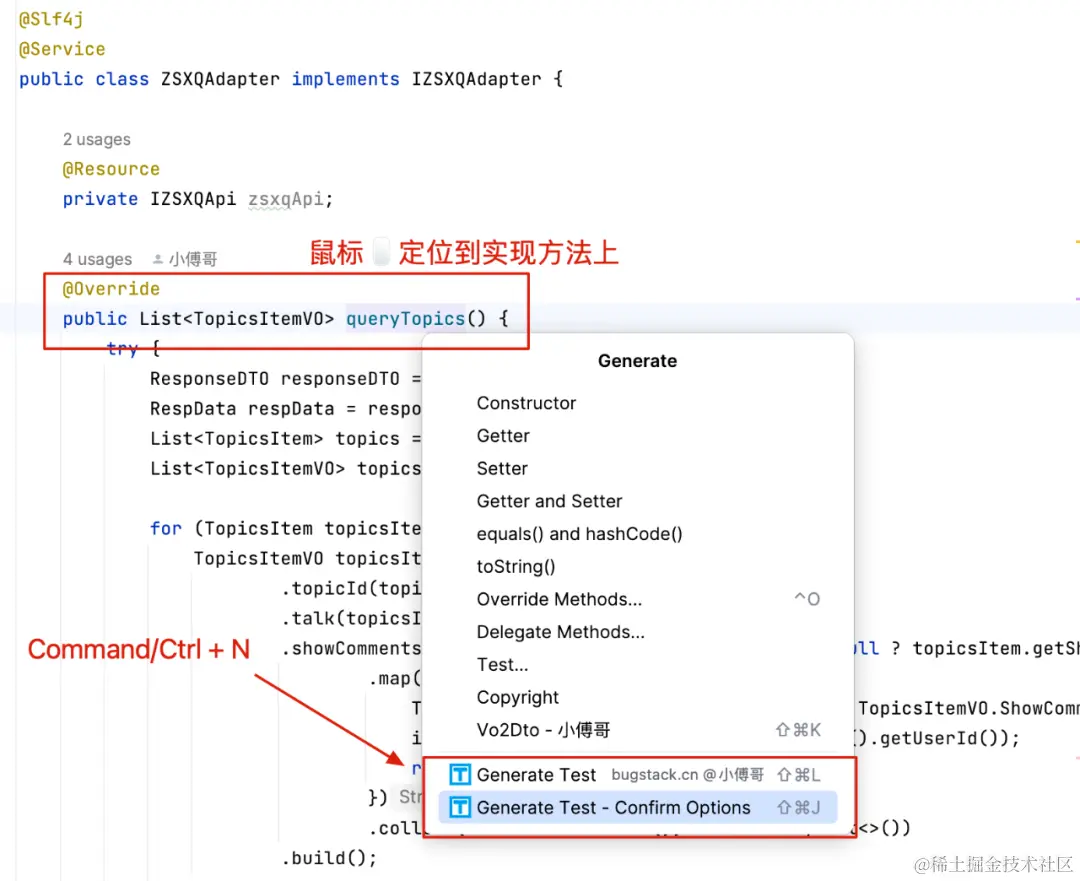Select Generate Test - Confirm Options entry

click(637, 807)
